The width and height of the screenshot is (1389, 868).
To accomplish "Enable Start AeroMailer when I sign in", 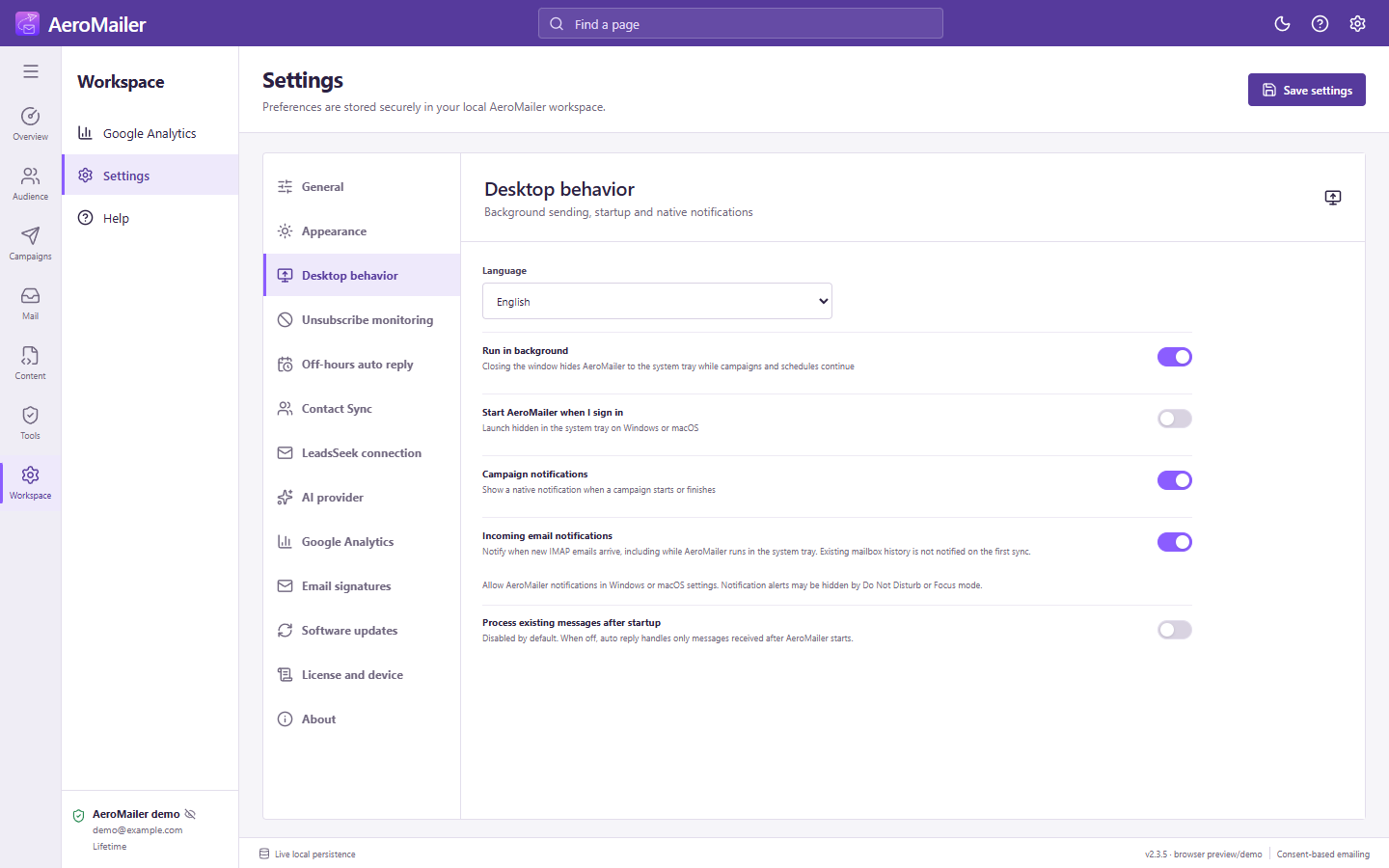I will pos(1175,419).
